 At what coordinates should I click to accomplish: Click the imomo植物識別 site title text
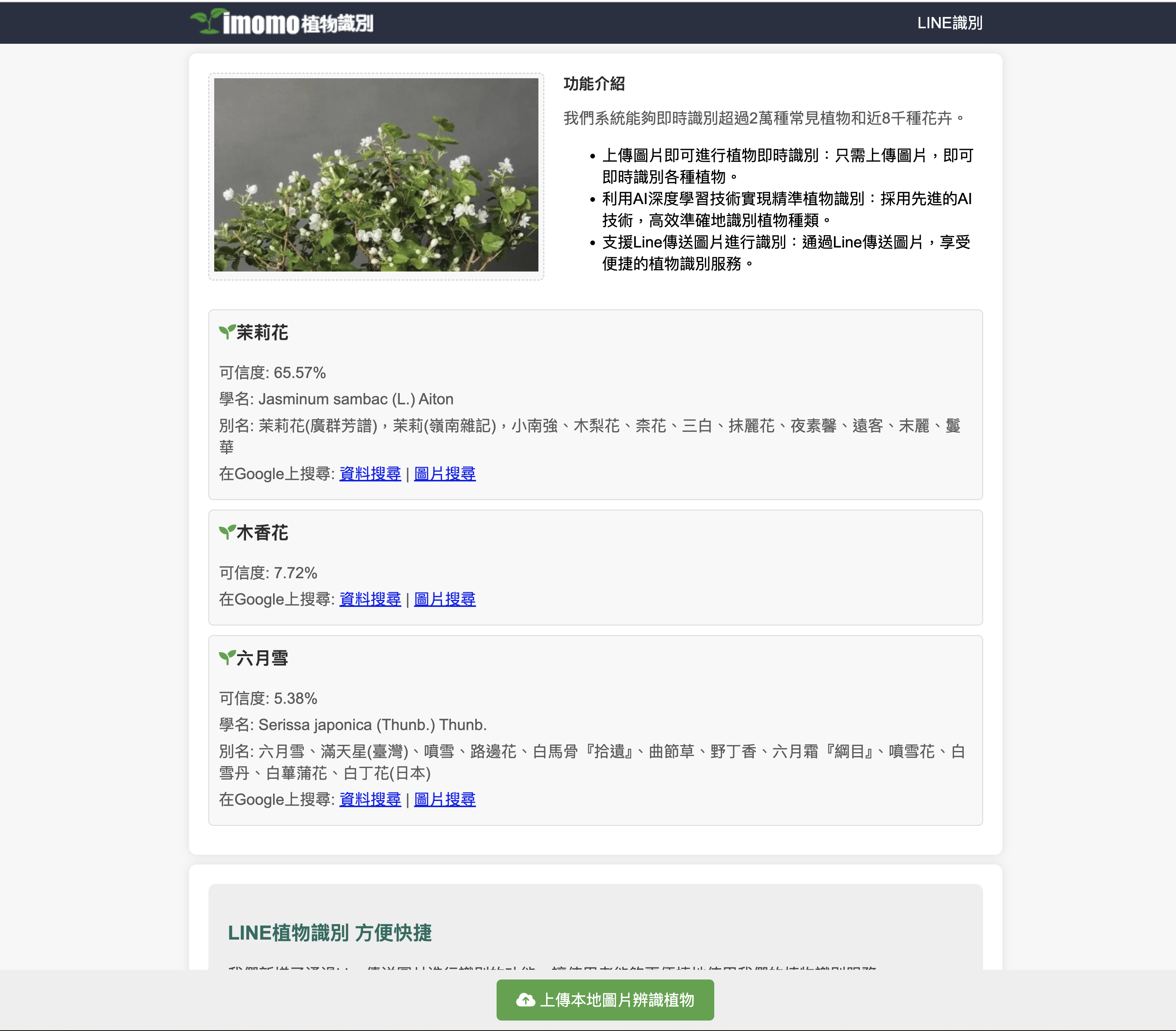point(297,24)
